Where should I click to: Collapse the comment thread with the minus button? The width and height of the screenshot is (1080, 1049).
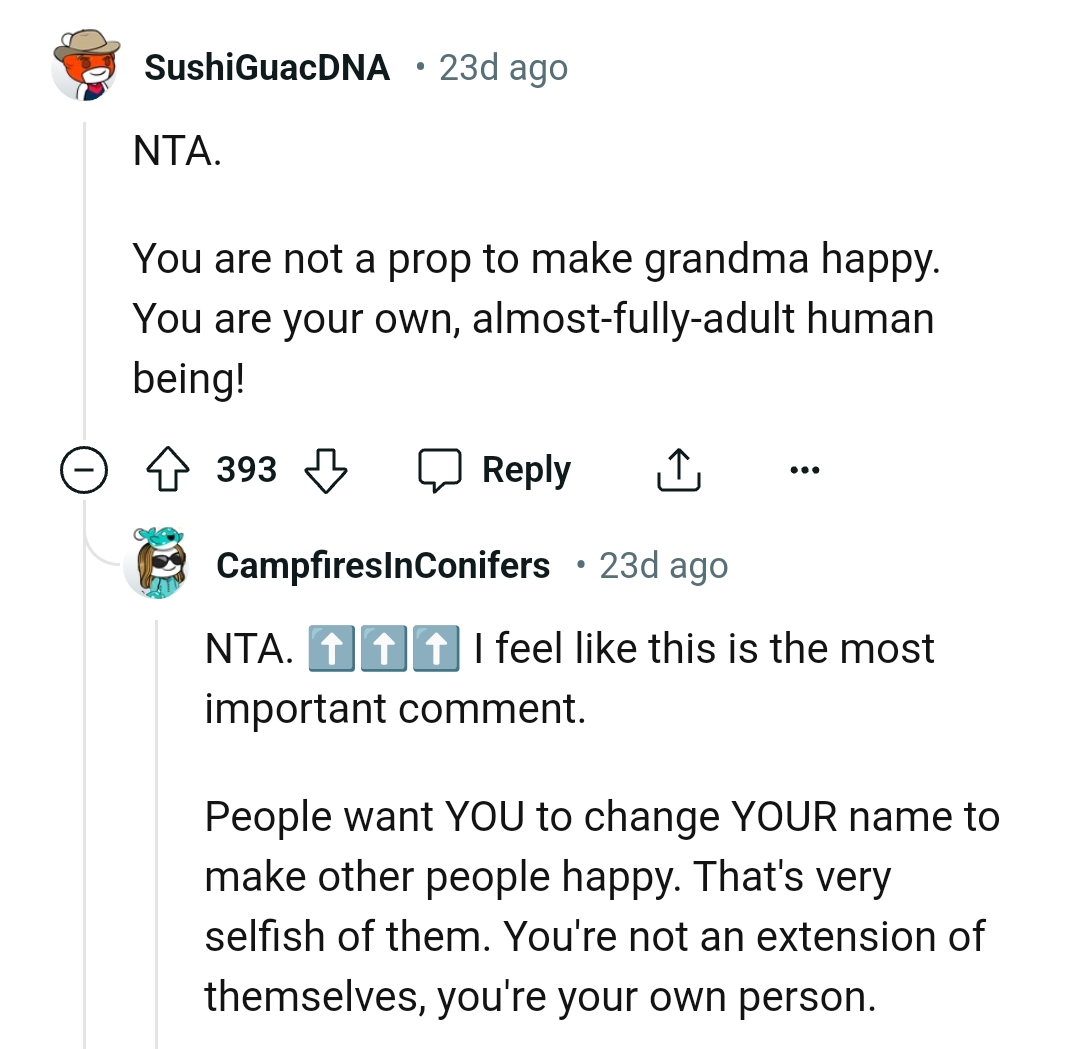point(85,470)
